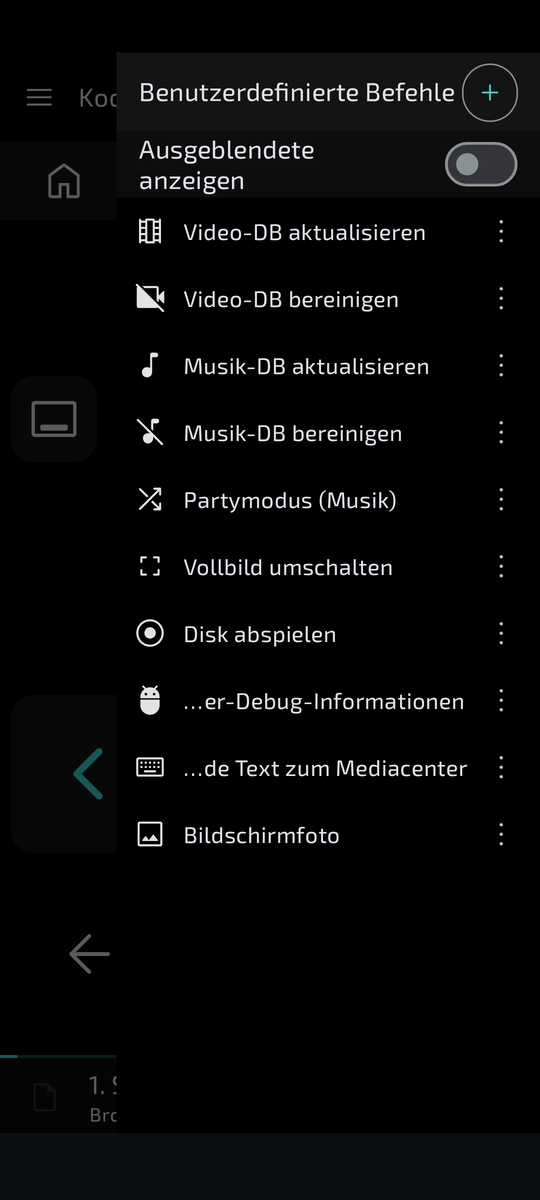Open options menu for Bildschirmfoto
The image size is (540, 1200).
click(x=501, y=835)
